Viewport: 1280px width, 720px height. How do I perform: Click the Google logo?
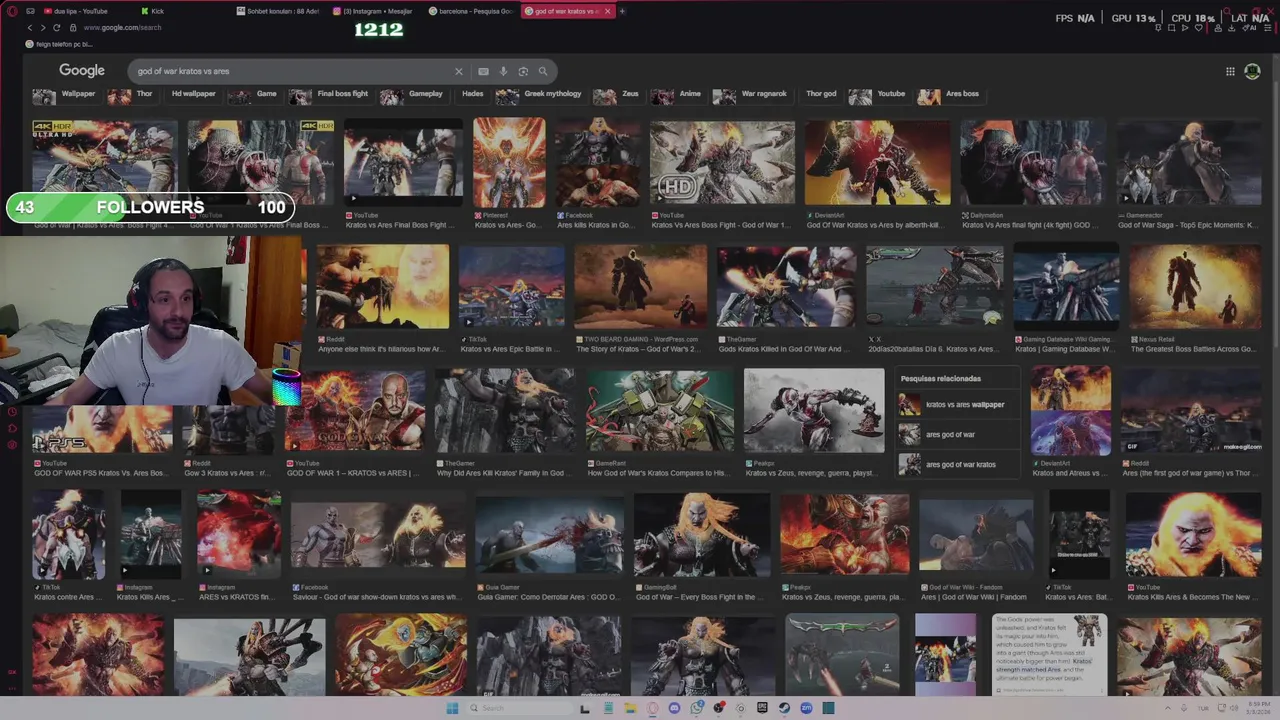[82, 70]
